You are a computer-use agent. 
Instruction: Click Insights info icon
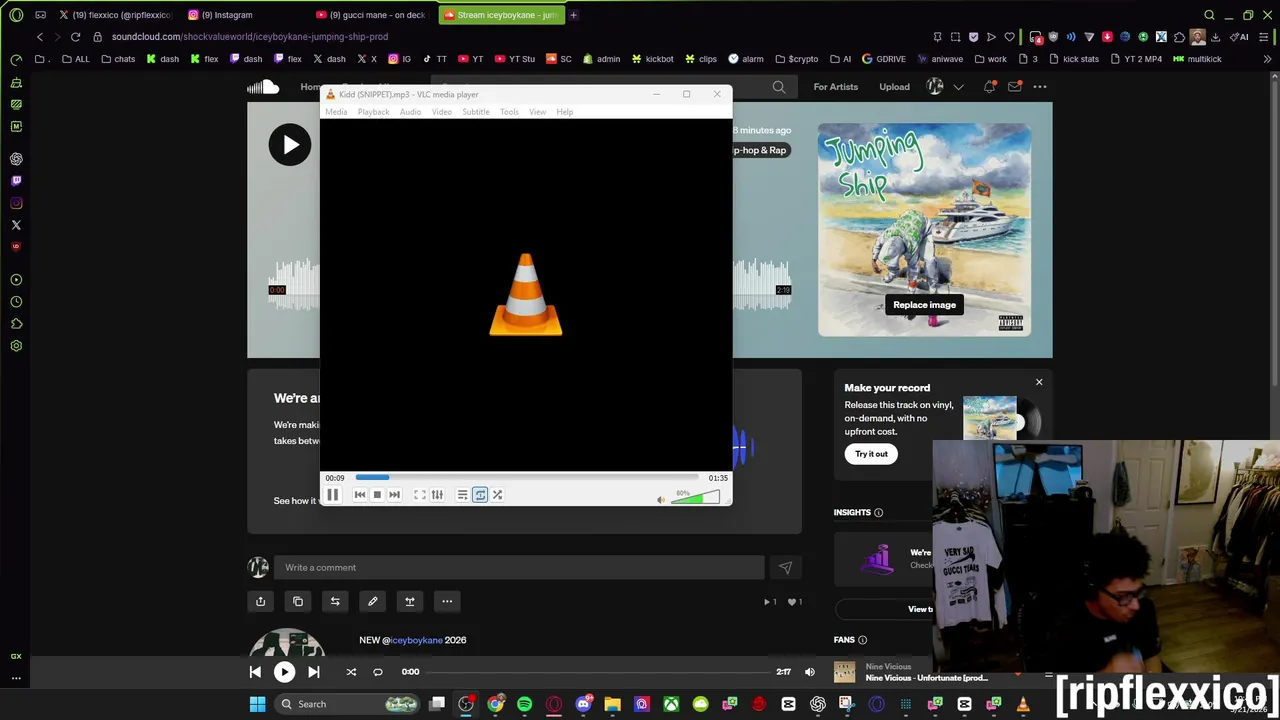[878, 513]
